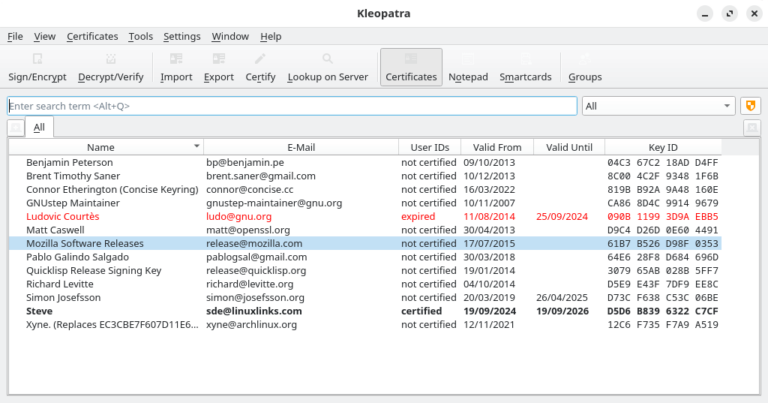Select Pablo Galindo Salgado certificate
Image resolution: width=768 pixels, height=403 pixels.
[x=365, y=257]
